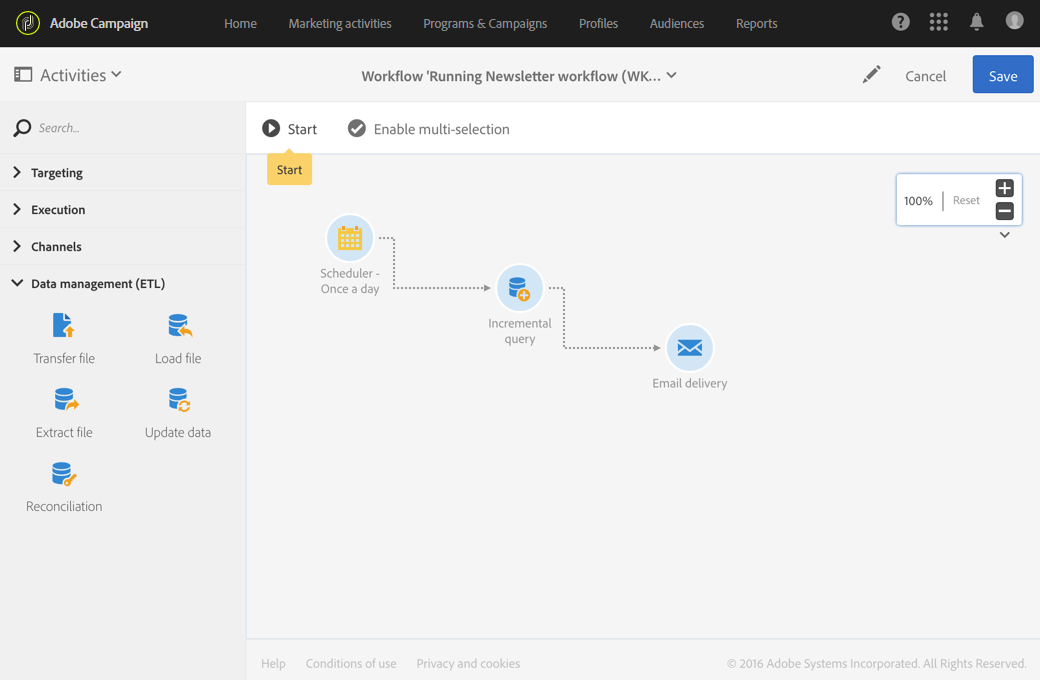
Task: Open the Activities dropdown
Action: pos(67,74)
